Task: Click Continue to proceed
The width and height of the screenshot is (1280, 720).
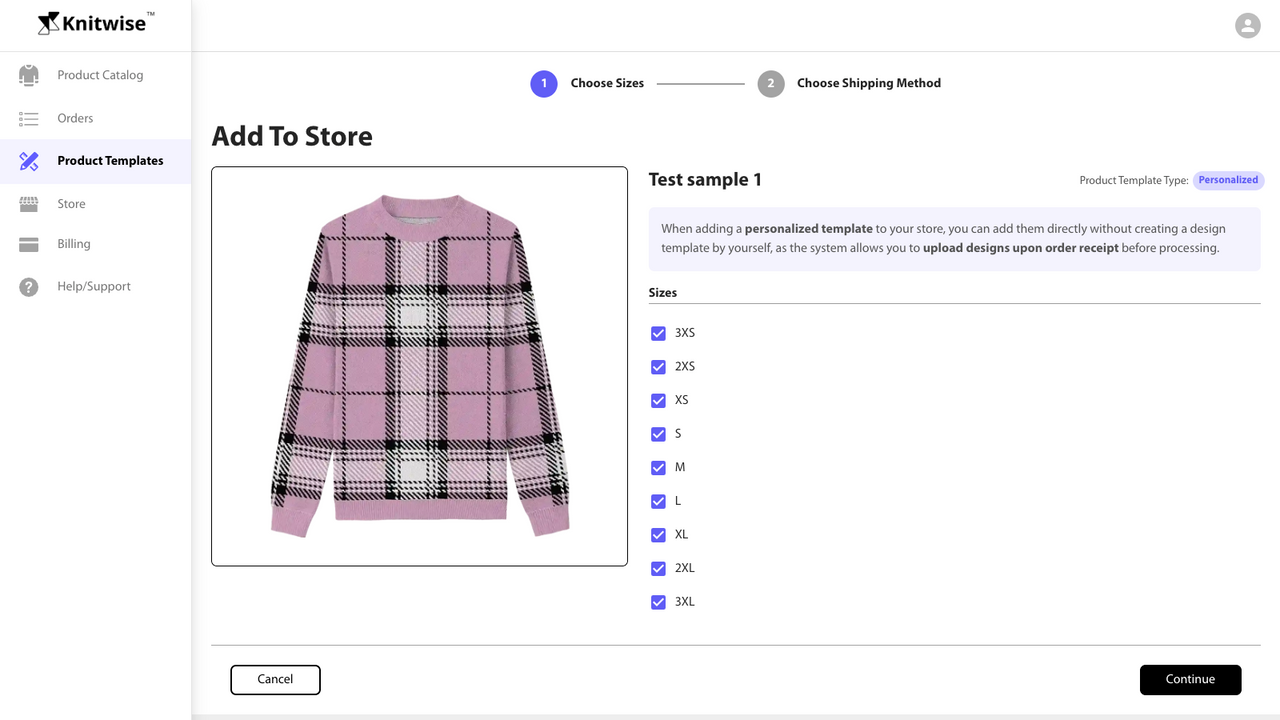Action: pos(1190,679)
